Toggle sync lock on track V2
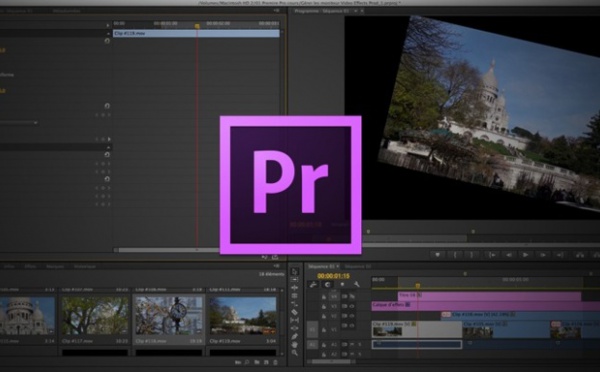The width and height of the screenshot is (600, 372). [344, 316]
